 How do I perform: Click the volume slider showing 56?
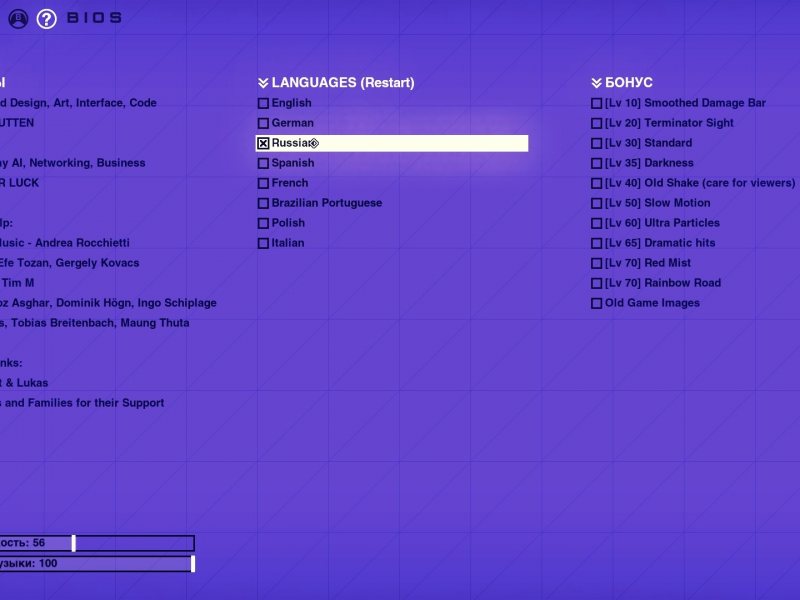[x=73, y=543]
